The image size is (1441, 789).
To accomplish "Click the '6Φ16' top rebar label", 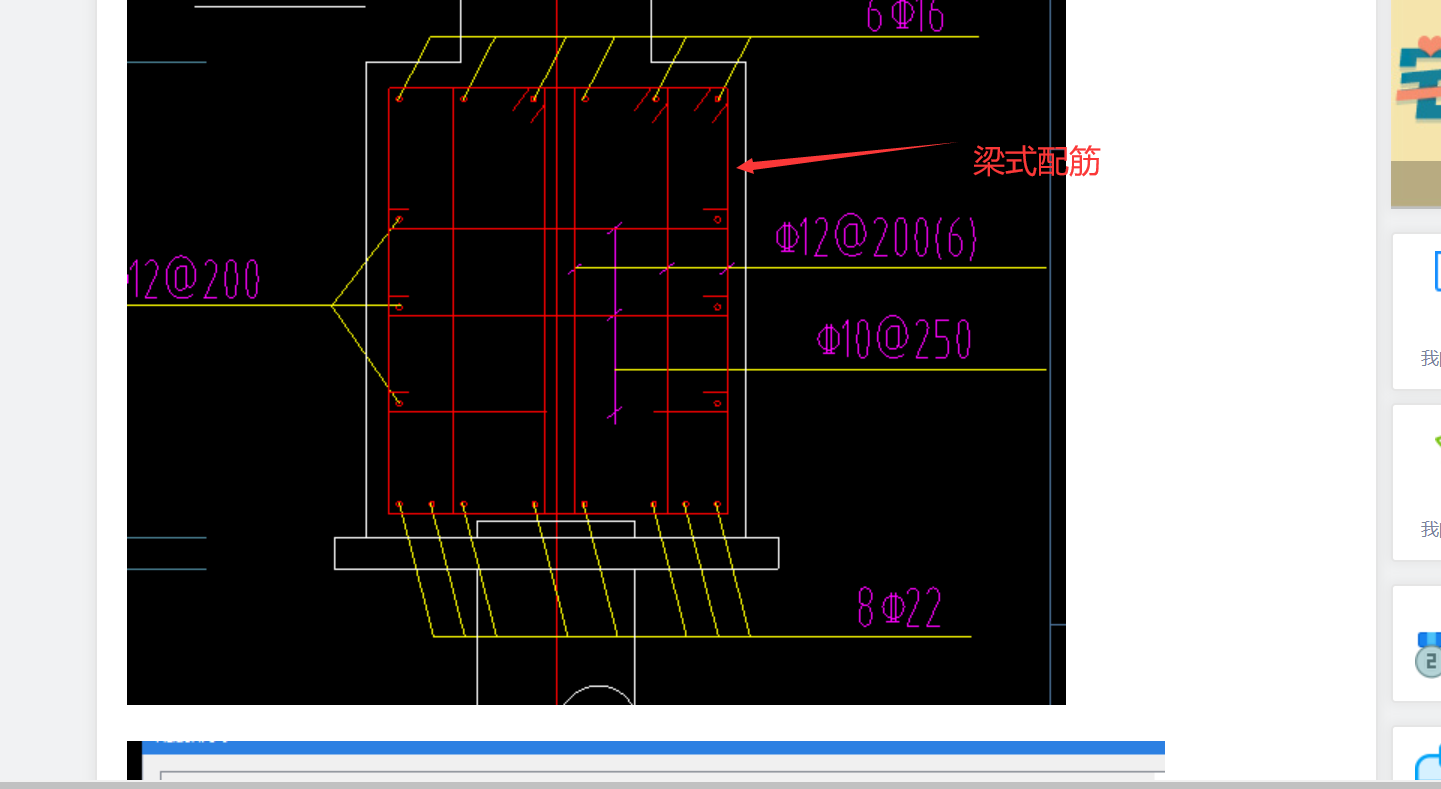I will pyautogui.click(x=905, y=16).
